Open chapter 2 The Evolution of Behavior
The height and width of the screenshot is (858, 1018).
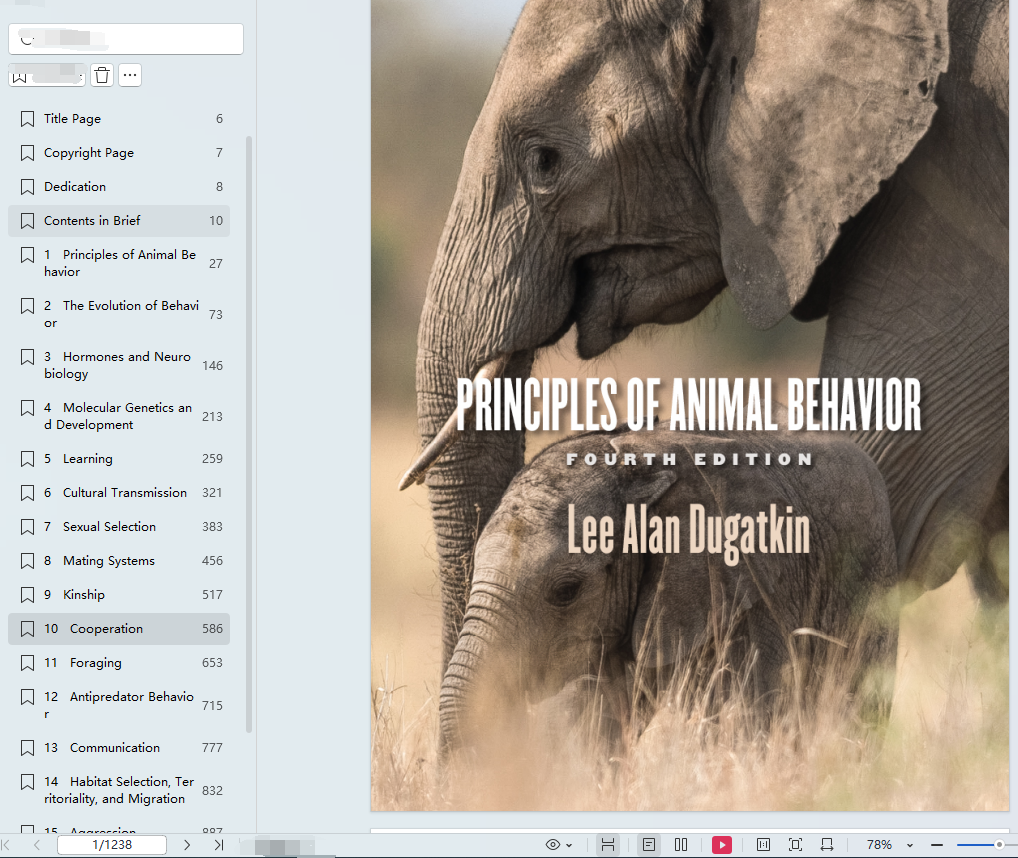(119, 314)
